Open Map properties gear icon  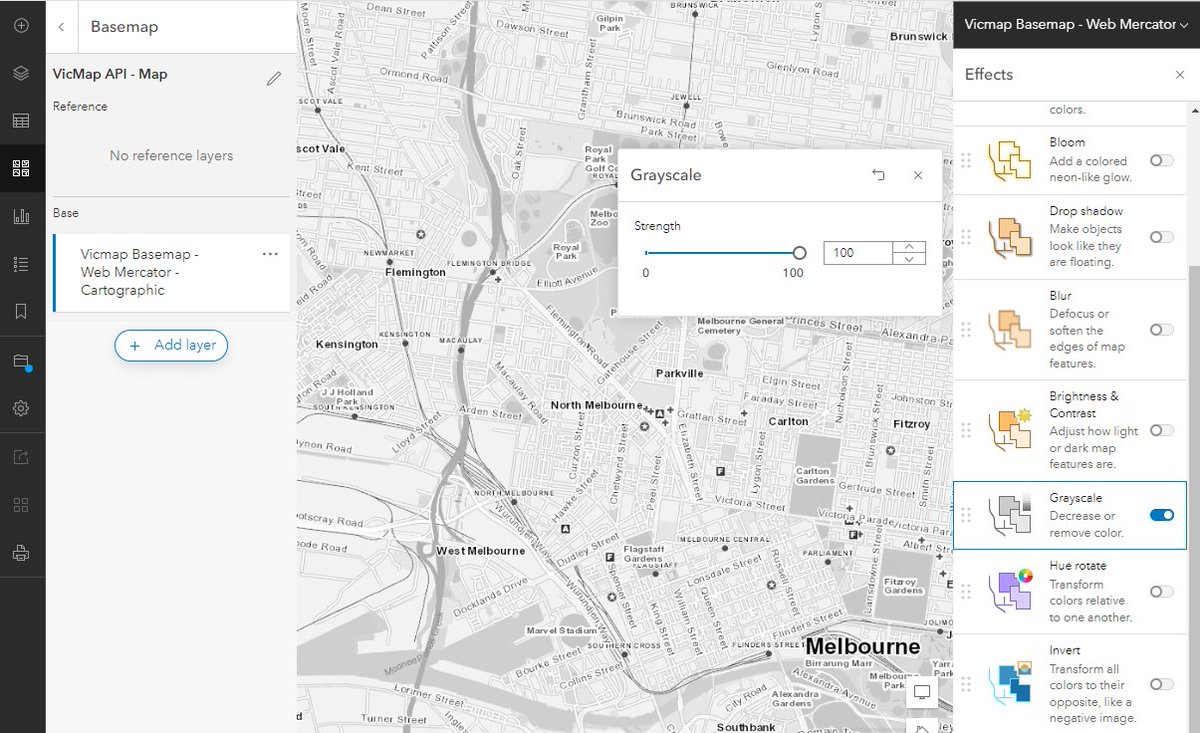[x=21, y=408]
